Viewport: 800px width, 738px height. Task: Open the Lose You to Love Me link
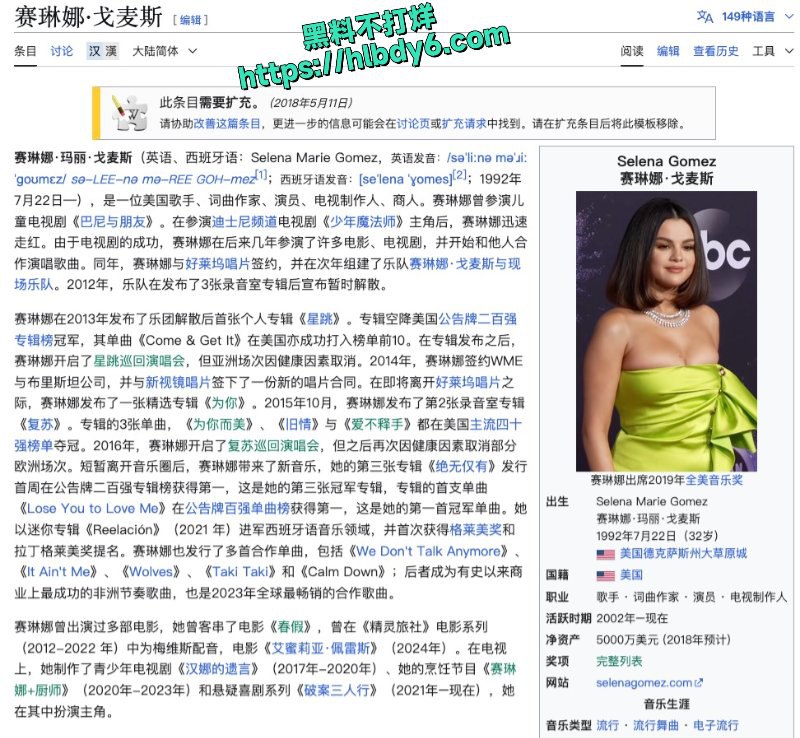coord(93,509)
